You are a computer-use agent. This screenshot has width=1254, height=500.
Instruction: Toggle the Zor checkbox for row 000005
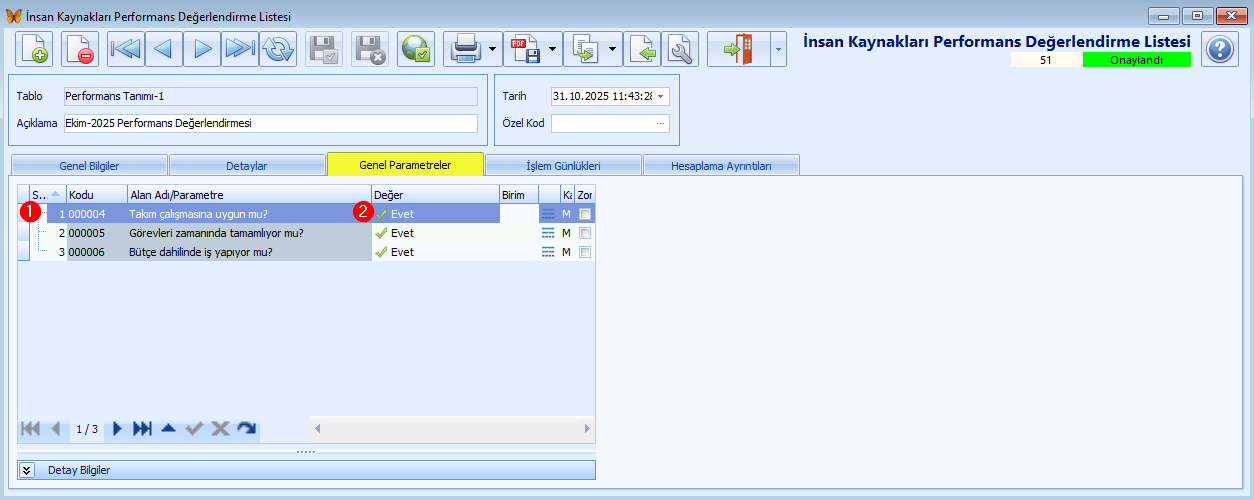tap(585, 233)
